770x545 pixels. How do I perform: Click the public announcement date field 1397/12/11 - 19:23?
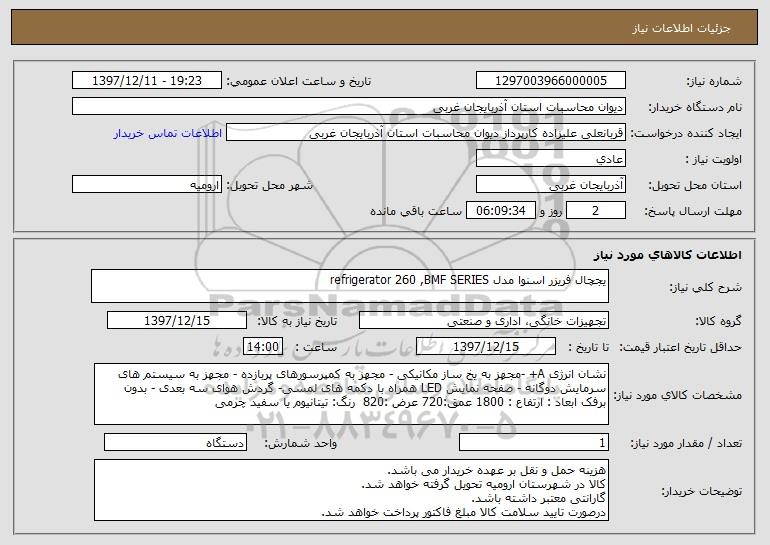(x=147, y=81)
